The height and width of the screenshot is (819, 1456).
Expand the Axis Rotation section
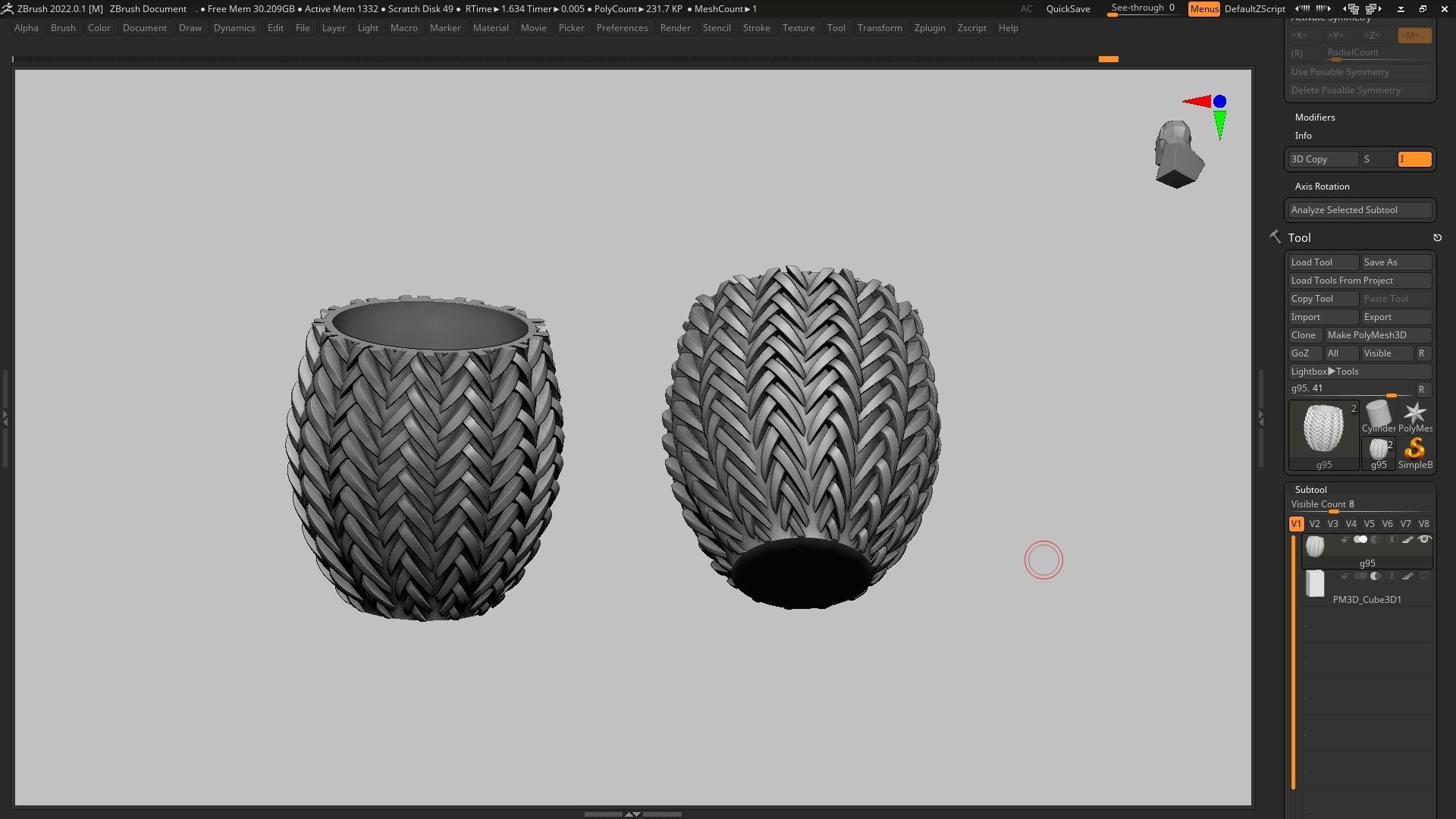(x=1322, y=187)
